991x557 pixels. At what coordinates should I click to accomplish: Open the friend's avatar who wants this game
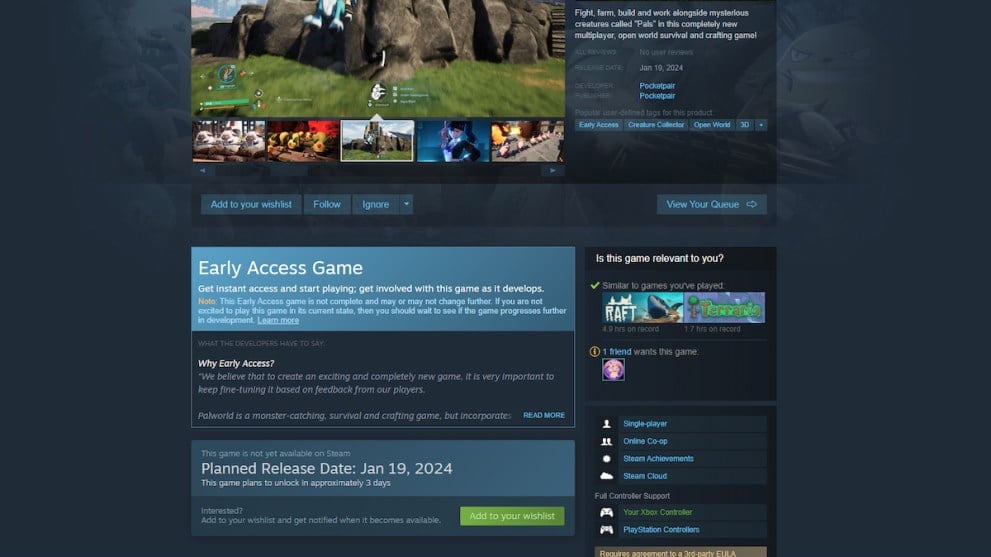point(613,369)
